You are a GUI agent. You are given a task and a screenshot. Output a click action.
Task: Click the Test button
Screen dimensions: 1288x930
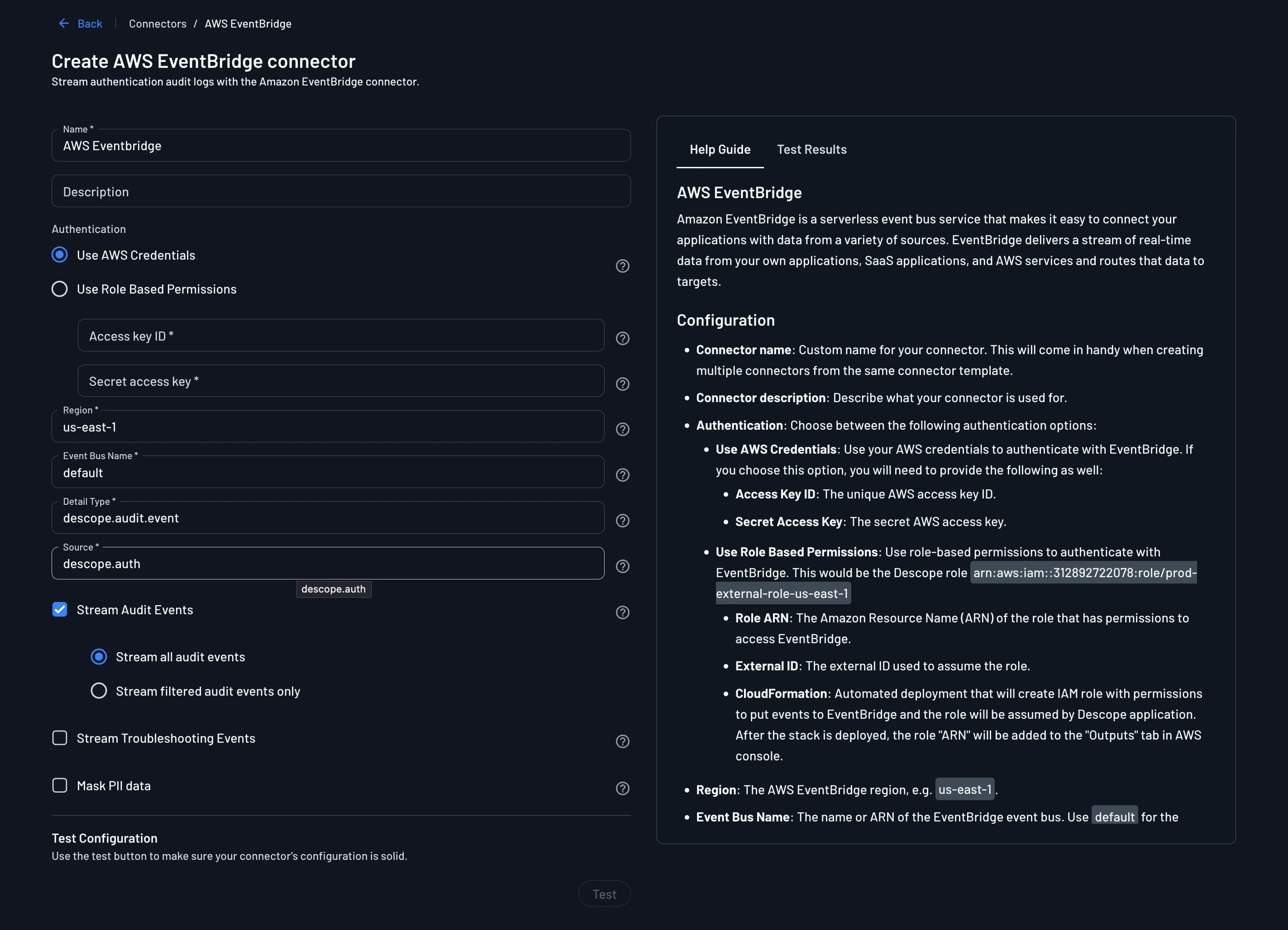(604, 894)
